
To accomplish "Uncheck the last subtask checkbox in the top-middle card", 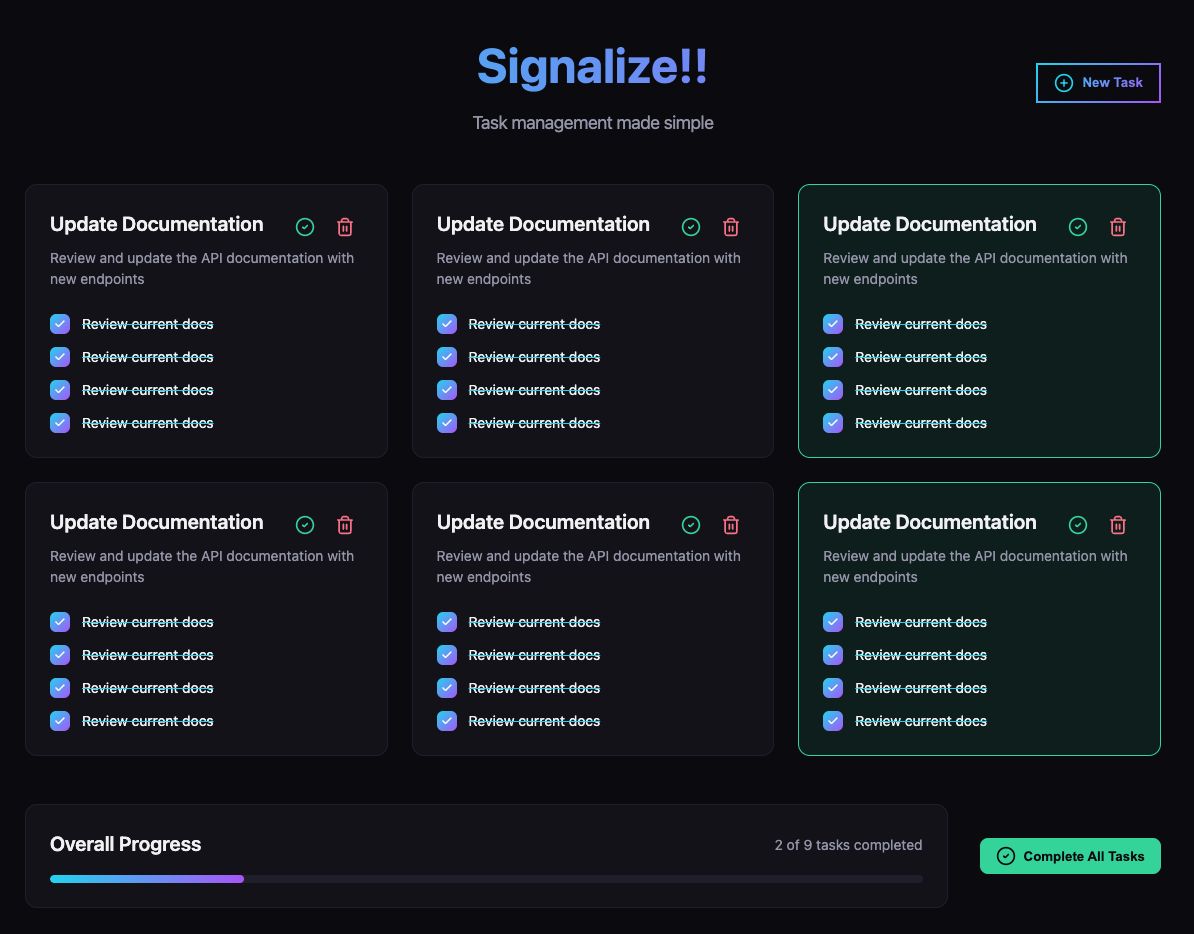I will click(447, 423).
